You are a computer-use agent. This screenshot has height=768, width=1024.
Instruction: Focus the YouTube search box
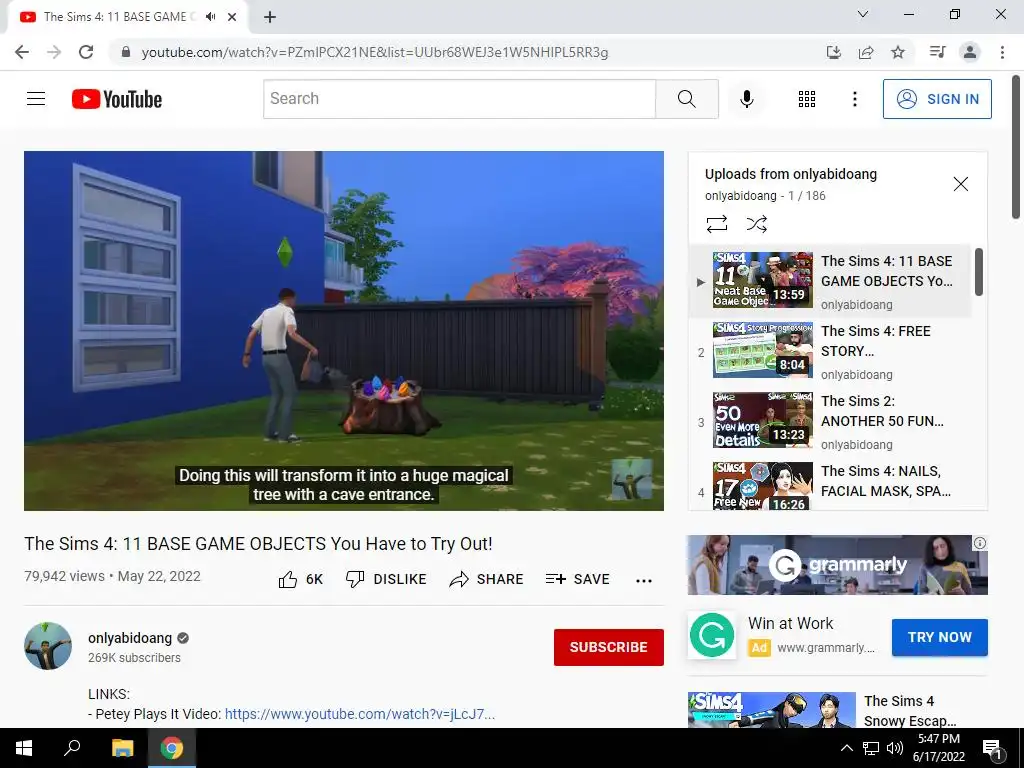click(x=459, y=99)
